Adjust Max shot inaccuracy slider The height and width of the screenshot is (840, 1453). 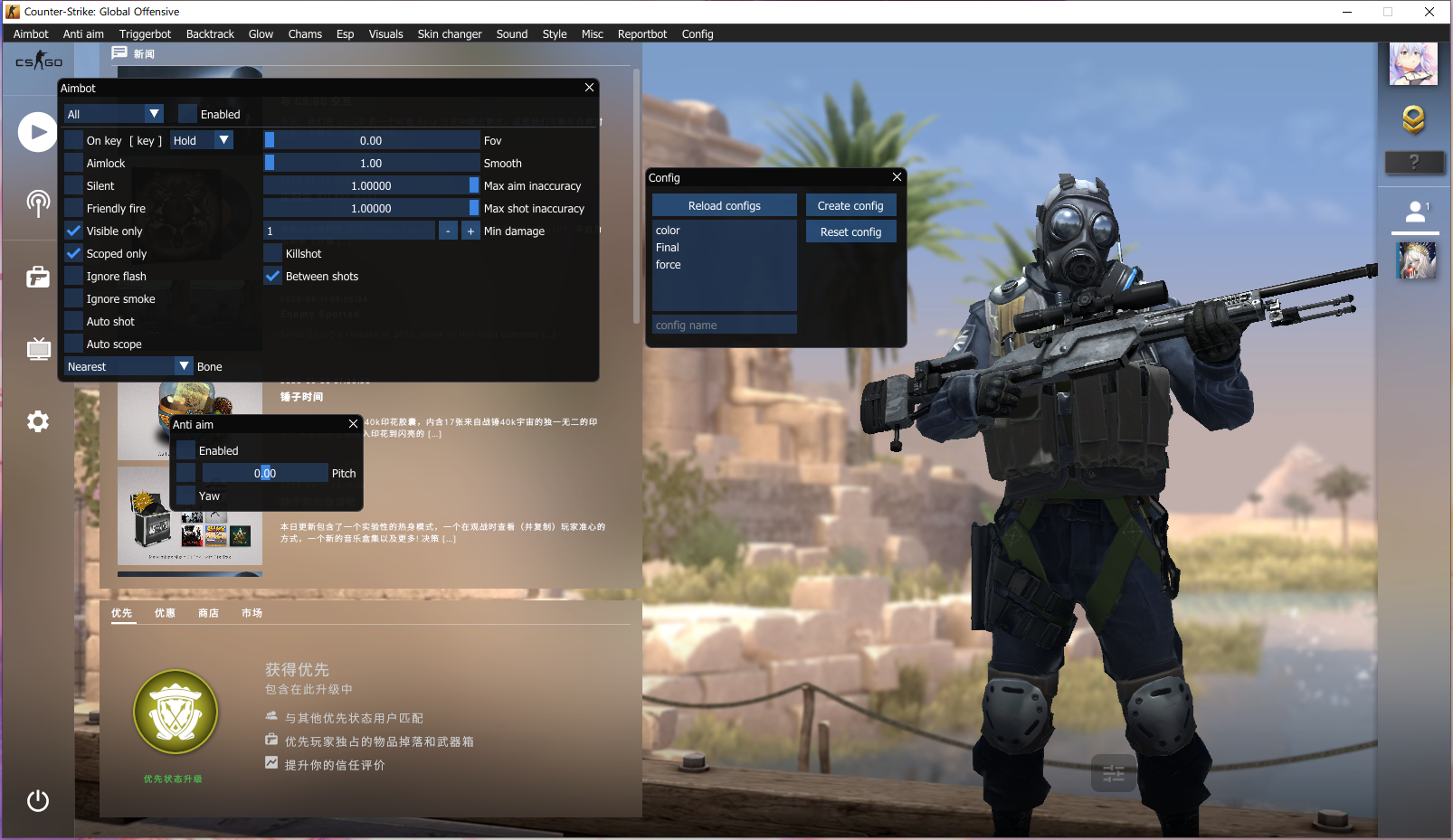click(x=372, y=208)
